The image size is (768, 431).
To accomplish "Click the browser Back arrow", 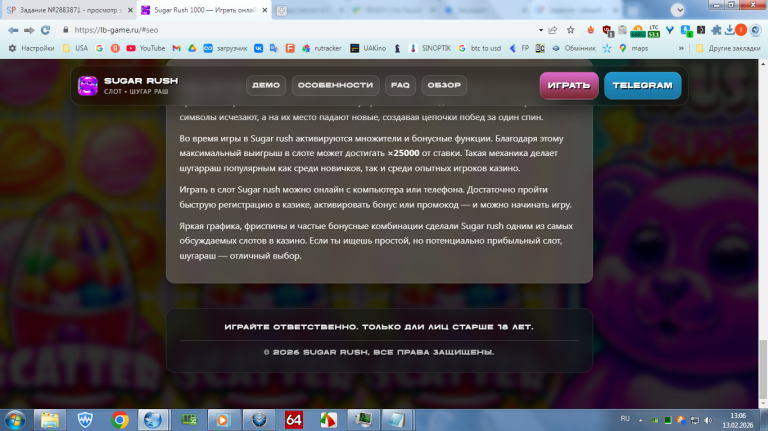I will click(13, 30).
